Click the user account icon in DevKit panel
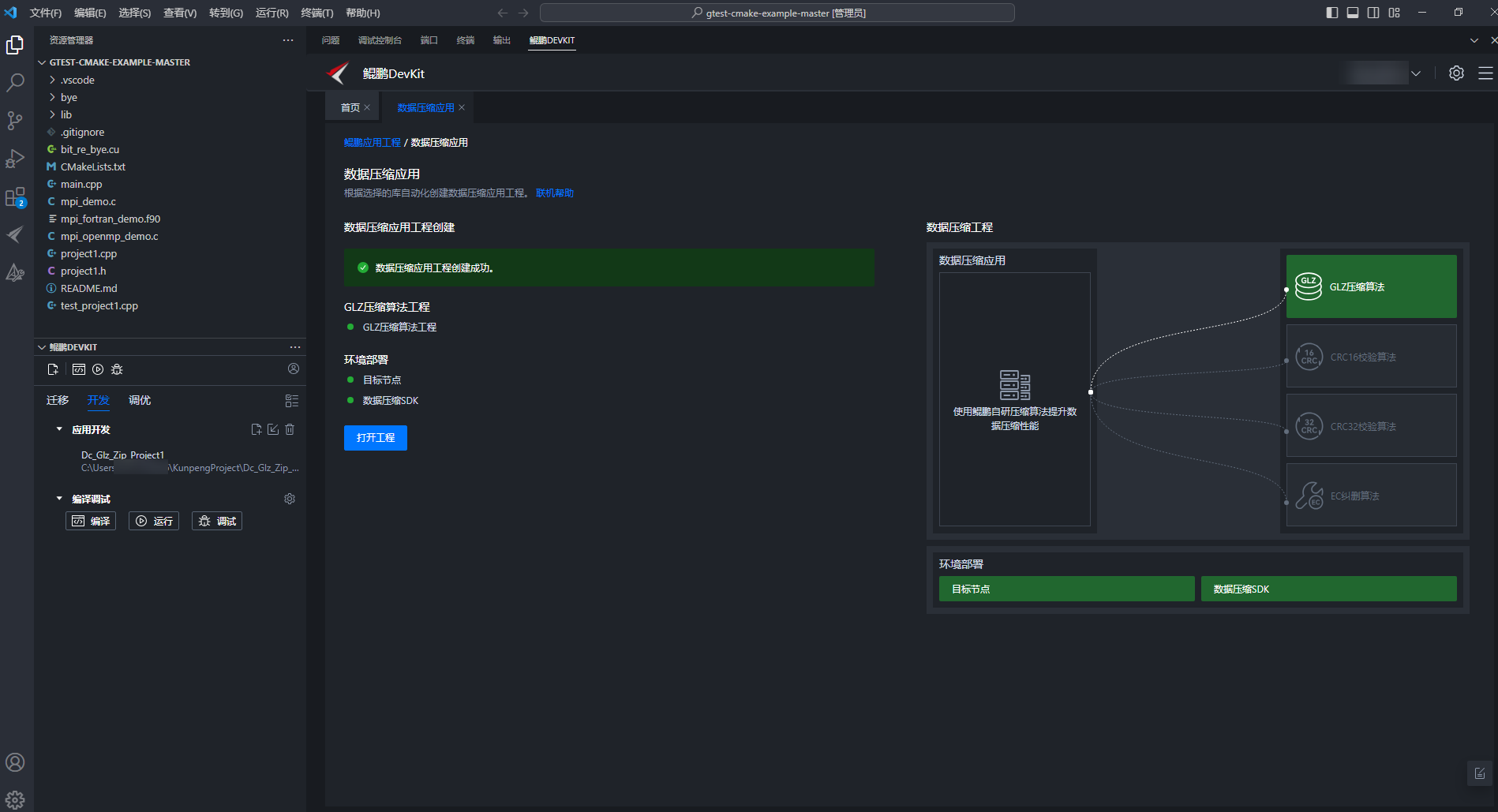This screenshot has height=812, width=1498. pyautogui.click(x=294, y=369)
